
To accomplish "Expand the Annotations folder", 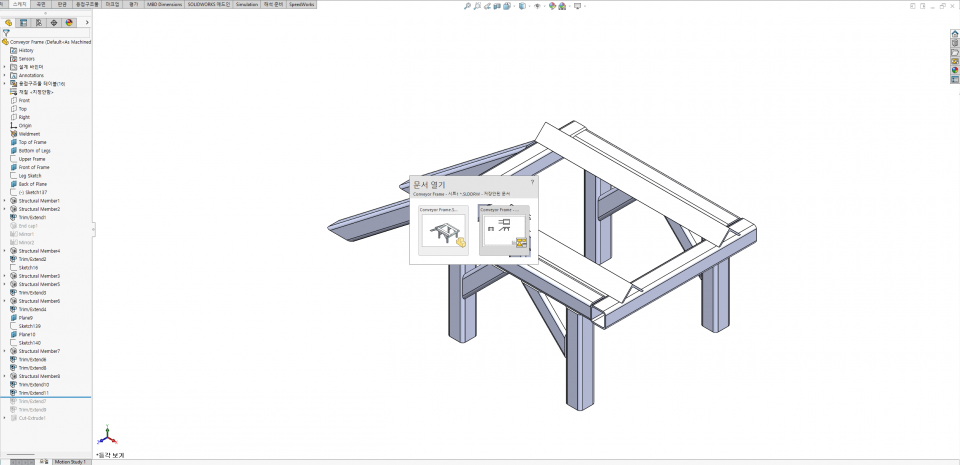I will 5,75.
